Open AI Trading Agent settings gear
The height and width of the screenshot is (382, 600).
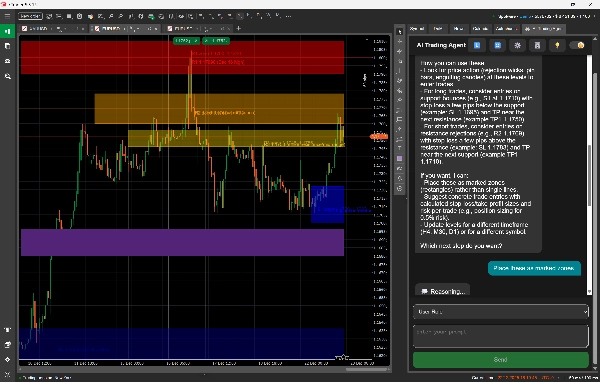(x=517, y=45)
